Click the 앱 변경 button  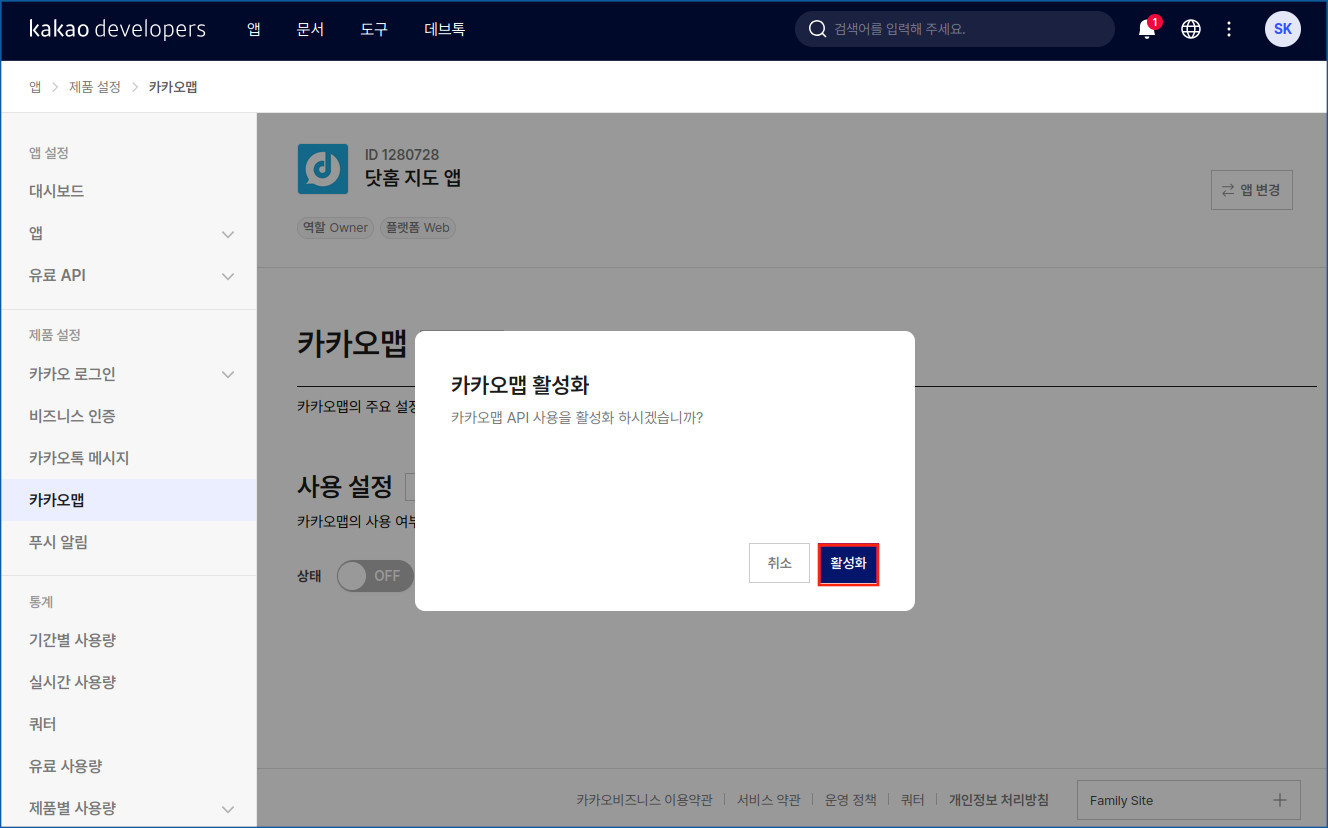1251,190
